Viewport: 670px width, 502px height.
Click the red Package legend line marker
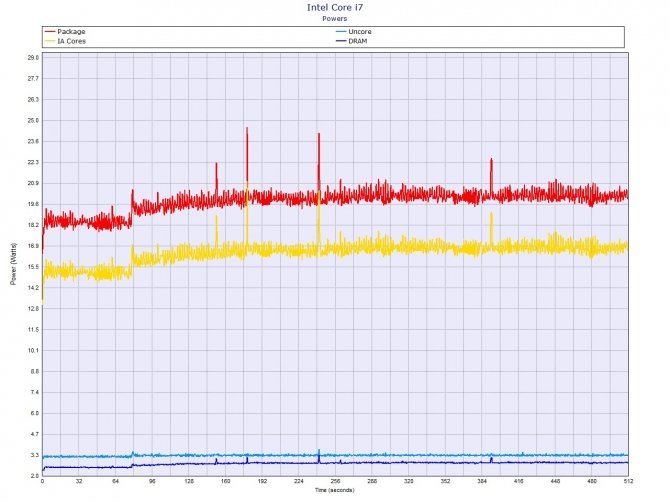click(50, 32)
